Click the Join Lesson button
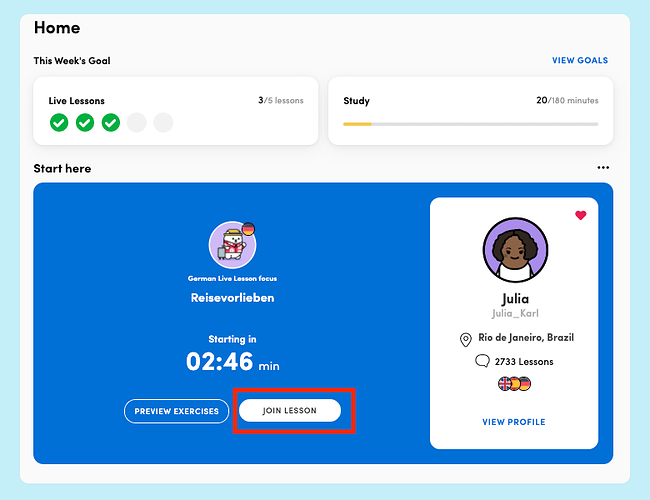650x500 pixels. (290, 410)
